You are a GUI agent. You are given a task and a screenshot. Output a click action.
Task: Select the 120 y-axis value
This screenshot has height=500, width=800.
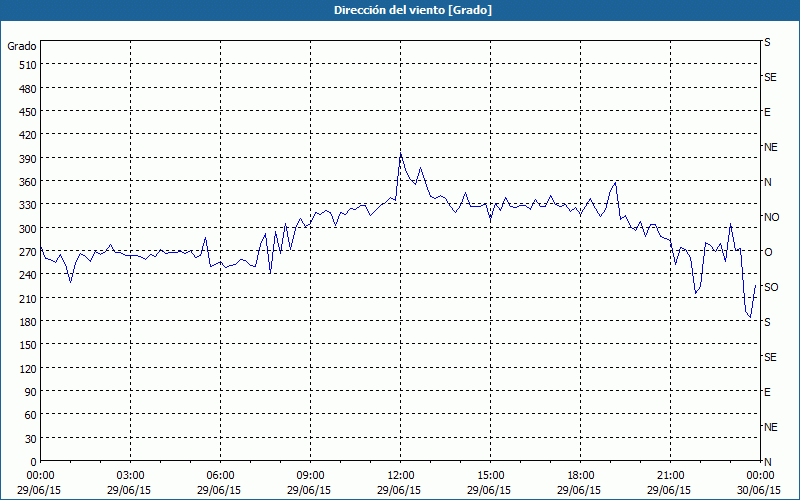[x=28, y=369]
